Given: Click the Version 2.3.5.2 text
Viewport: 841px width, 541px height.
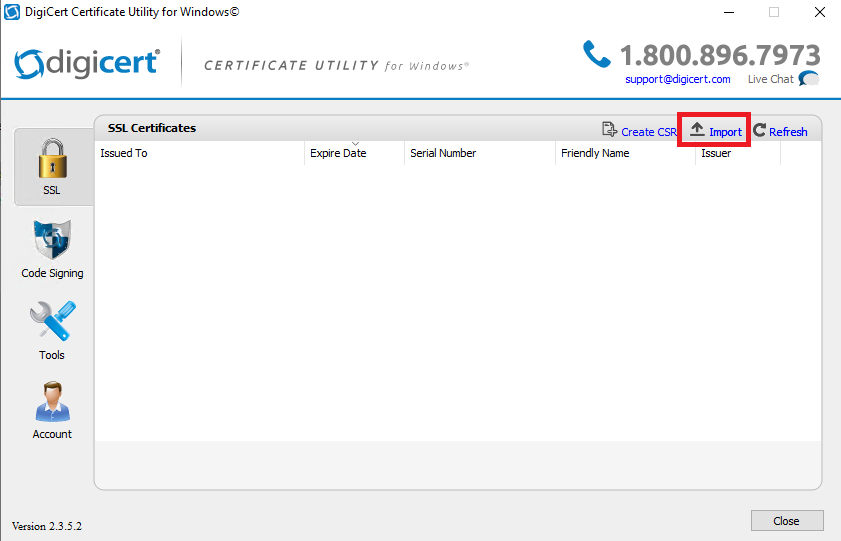Looking at the screenshot, I should click(47, 526).
